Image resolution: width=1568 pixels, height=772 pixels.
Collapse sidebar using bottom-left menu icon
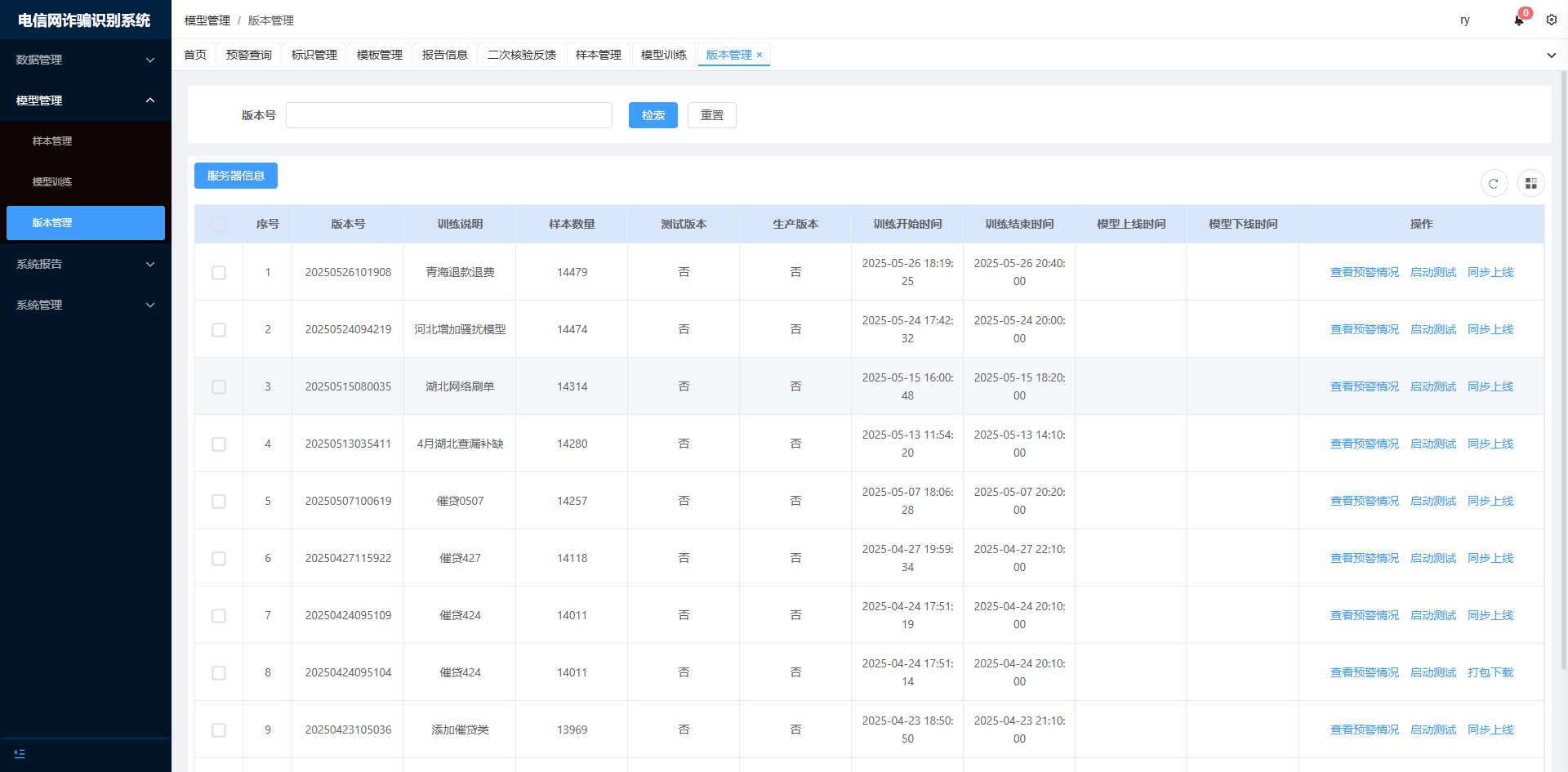[x=20, y=753]
